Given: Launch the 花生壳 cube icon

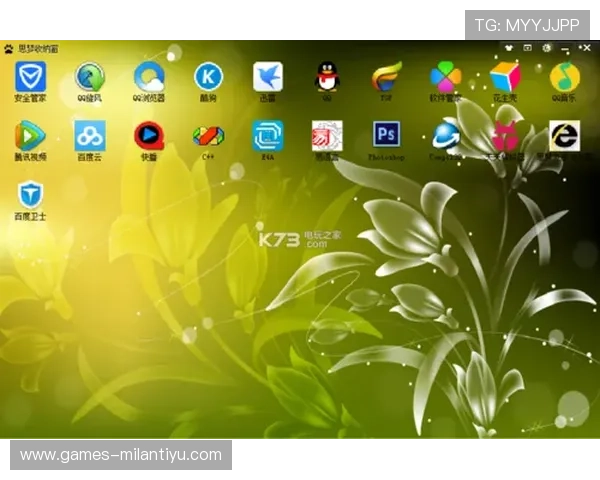Looking at the screenshot, I should click(x=505, y=77).
